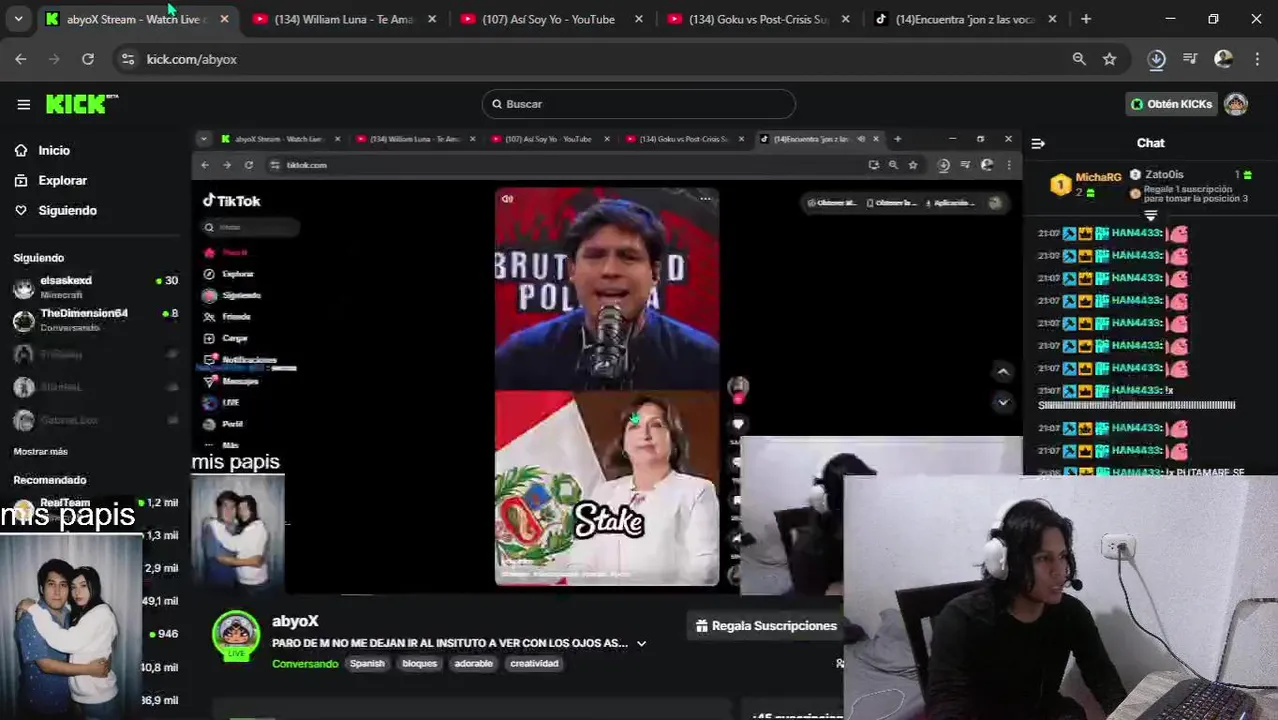Click the abyoX channel avatar with LIVE badge
The image size is (1278, 720).
tap(236, 636)
